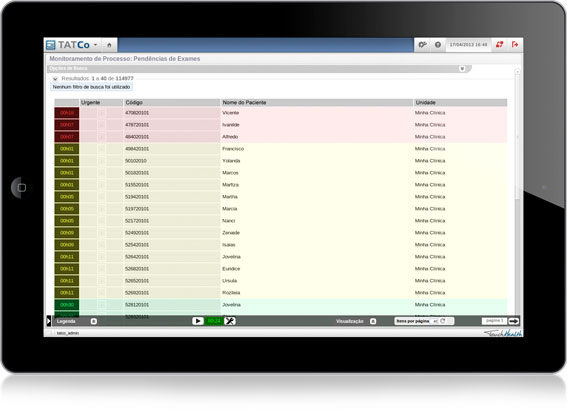The height and width of the screenshot is (410, 567).
Task: Click the help question mark icon
Action: (x=438, y=45)
